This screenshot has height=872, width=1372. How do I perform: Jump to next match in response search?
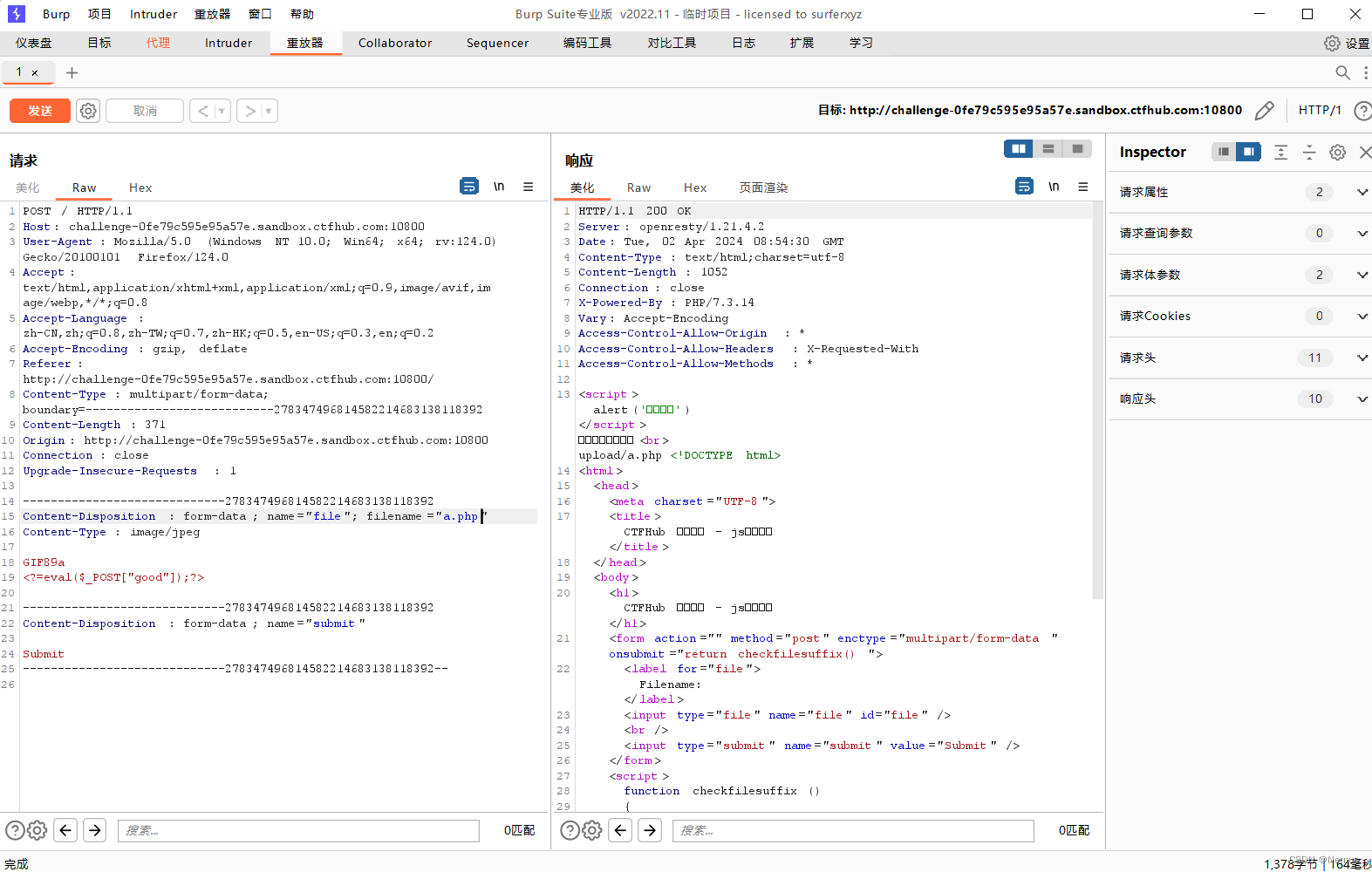point(650,830)
